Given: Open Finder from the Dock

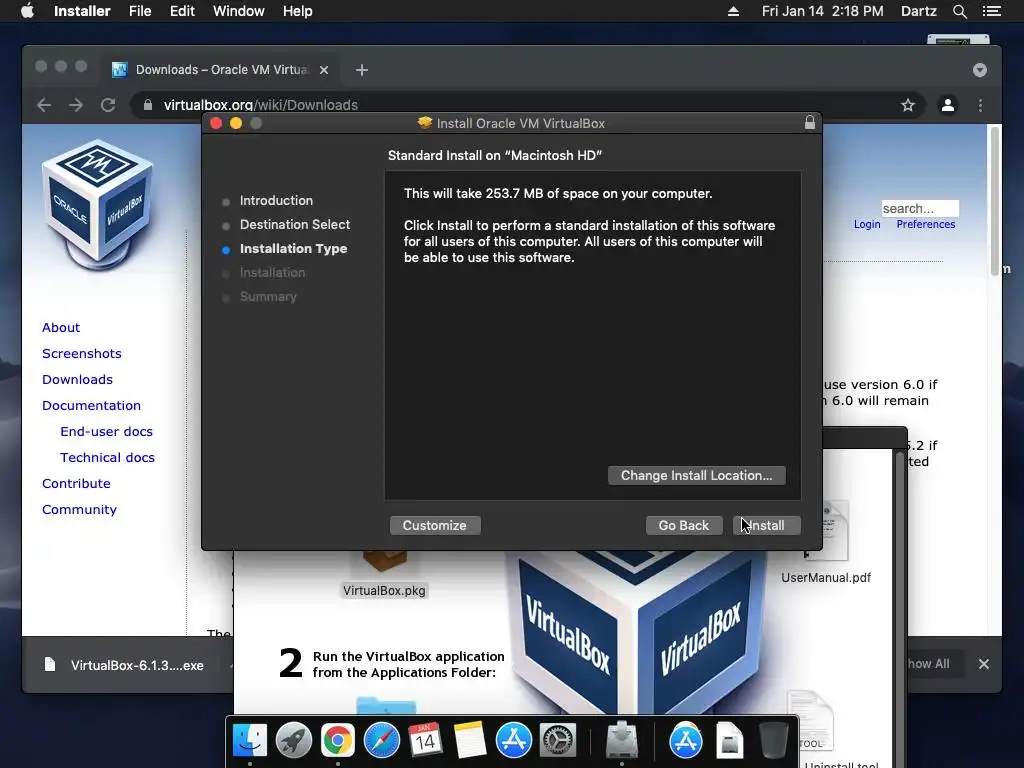Looking at the screenshot, I should (x=249, y=741).
